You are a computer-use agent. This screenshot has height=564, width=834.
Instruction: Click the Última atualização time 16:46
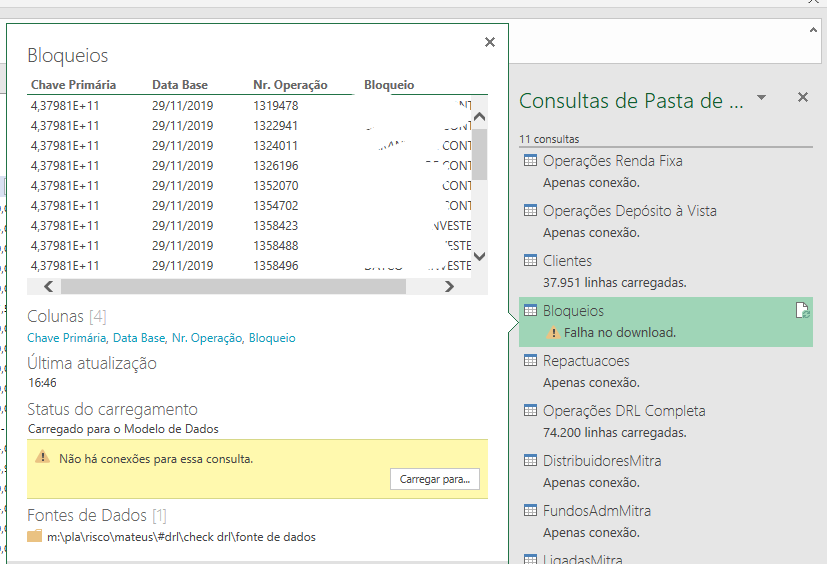(x=42, y=383)
